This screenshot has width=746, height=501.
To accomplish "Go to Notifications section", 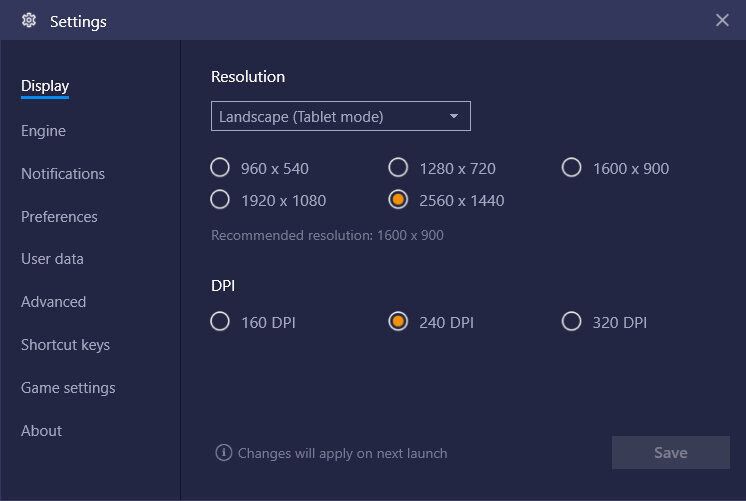I will 62,174.
